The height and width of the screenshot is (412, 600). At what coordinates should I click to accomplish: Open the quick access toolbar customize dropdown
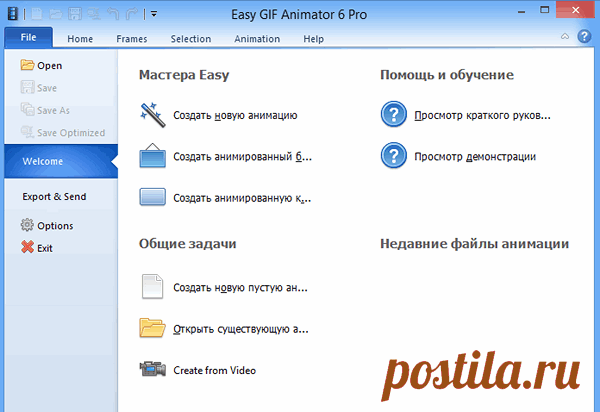(x=154, y=14)
